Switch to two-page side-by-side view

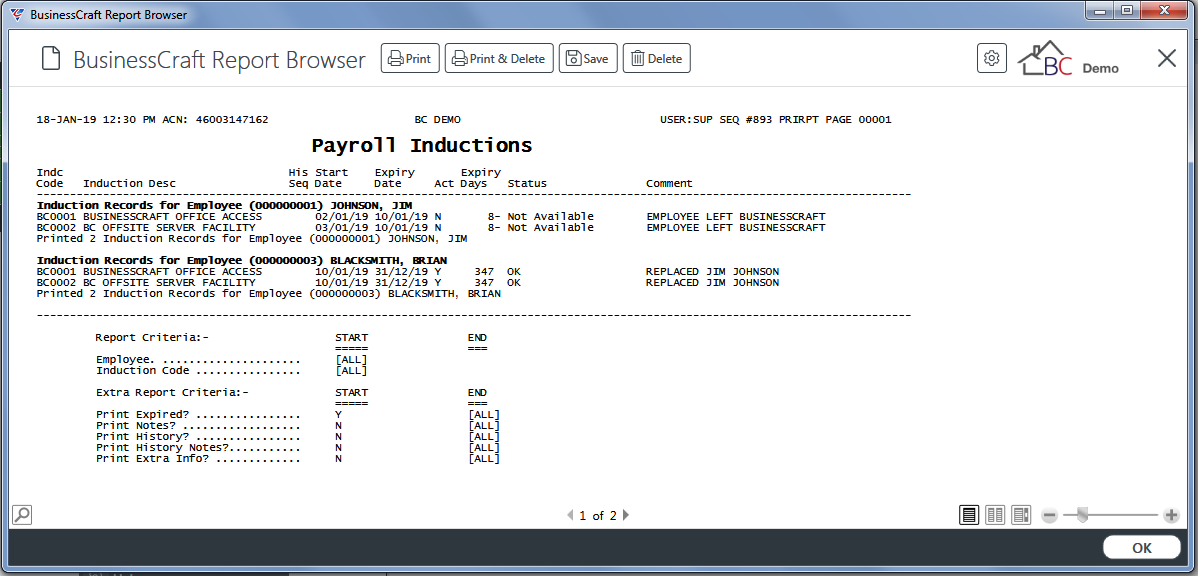[995, 515]
